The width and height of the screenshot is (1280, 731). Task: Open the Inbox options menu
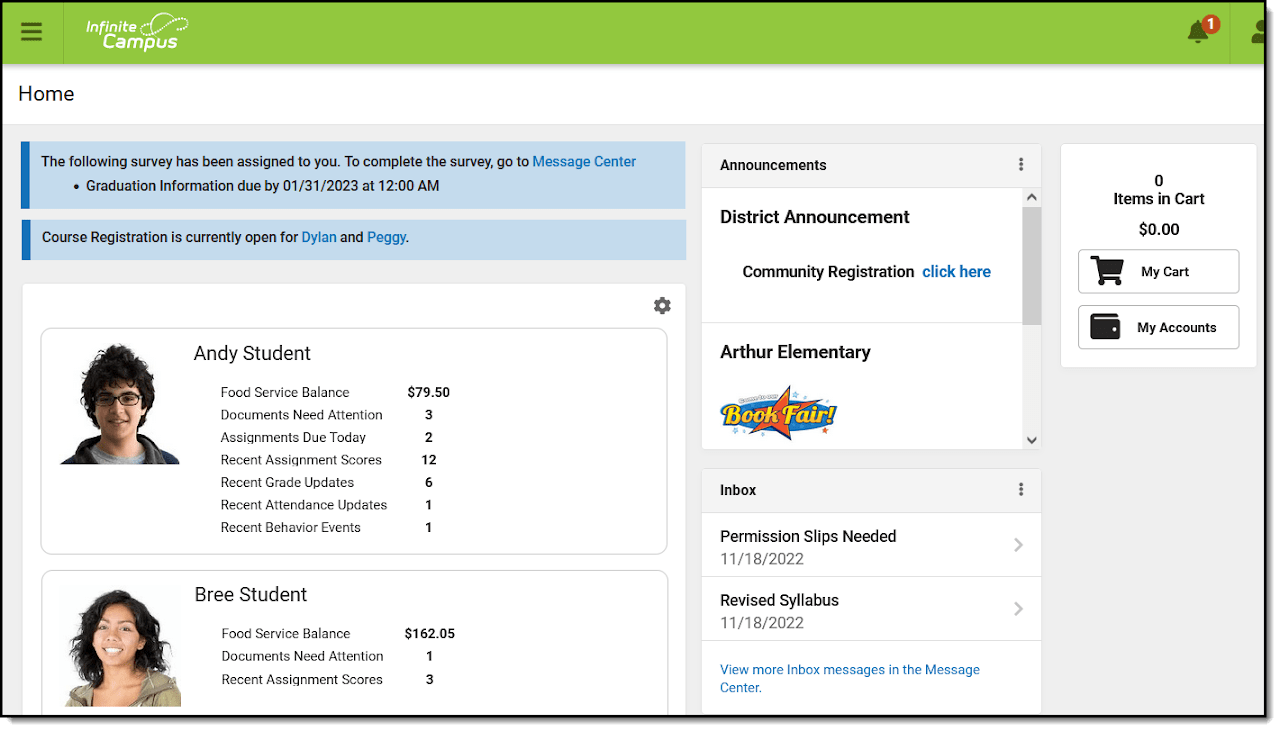[x=1021, y=489]
